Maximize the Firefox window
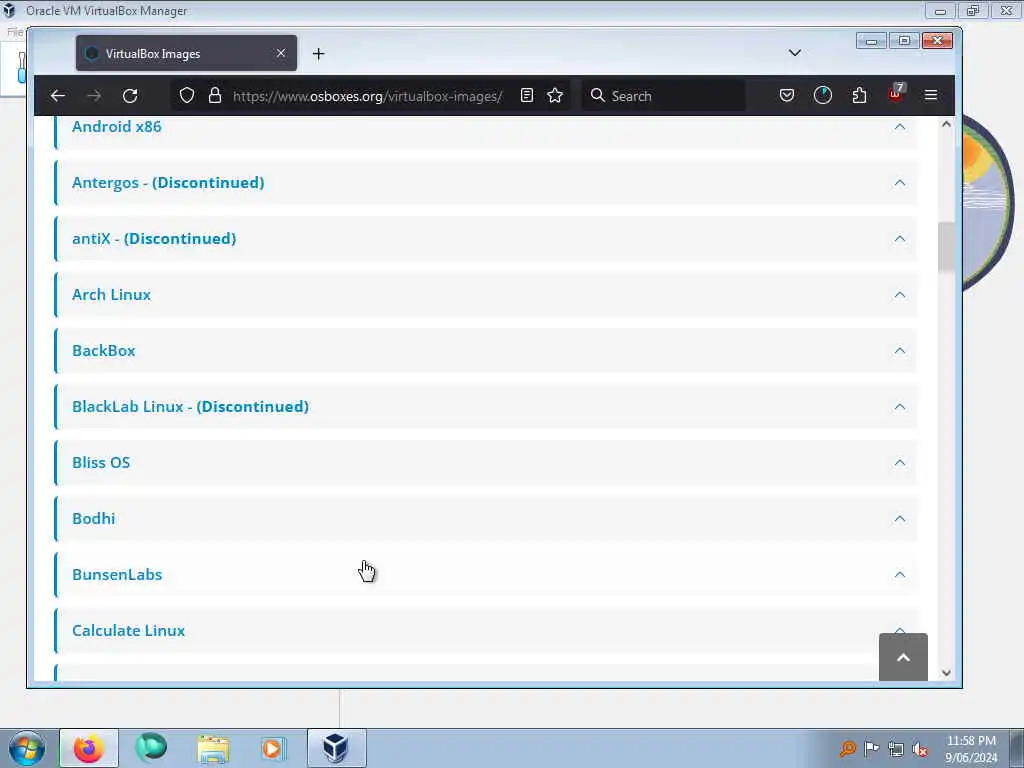 click(x=904, y=41)
